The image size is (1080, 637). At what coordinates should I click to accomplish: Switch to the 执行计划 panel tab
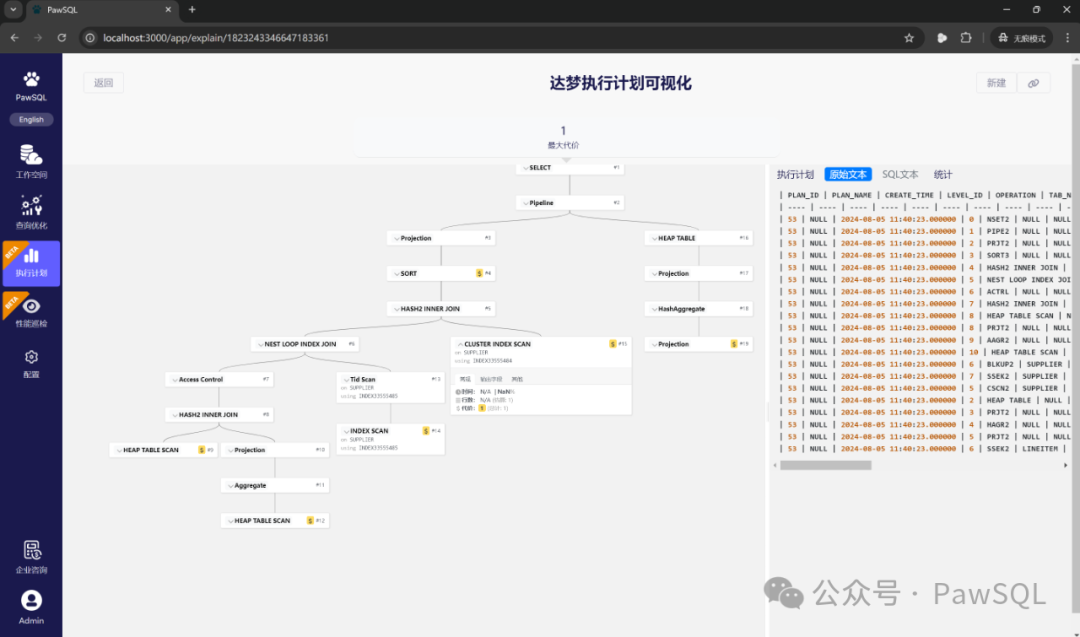[x=795, y=174]
